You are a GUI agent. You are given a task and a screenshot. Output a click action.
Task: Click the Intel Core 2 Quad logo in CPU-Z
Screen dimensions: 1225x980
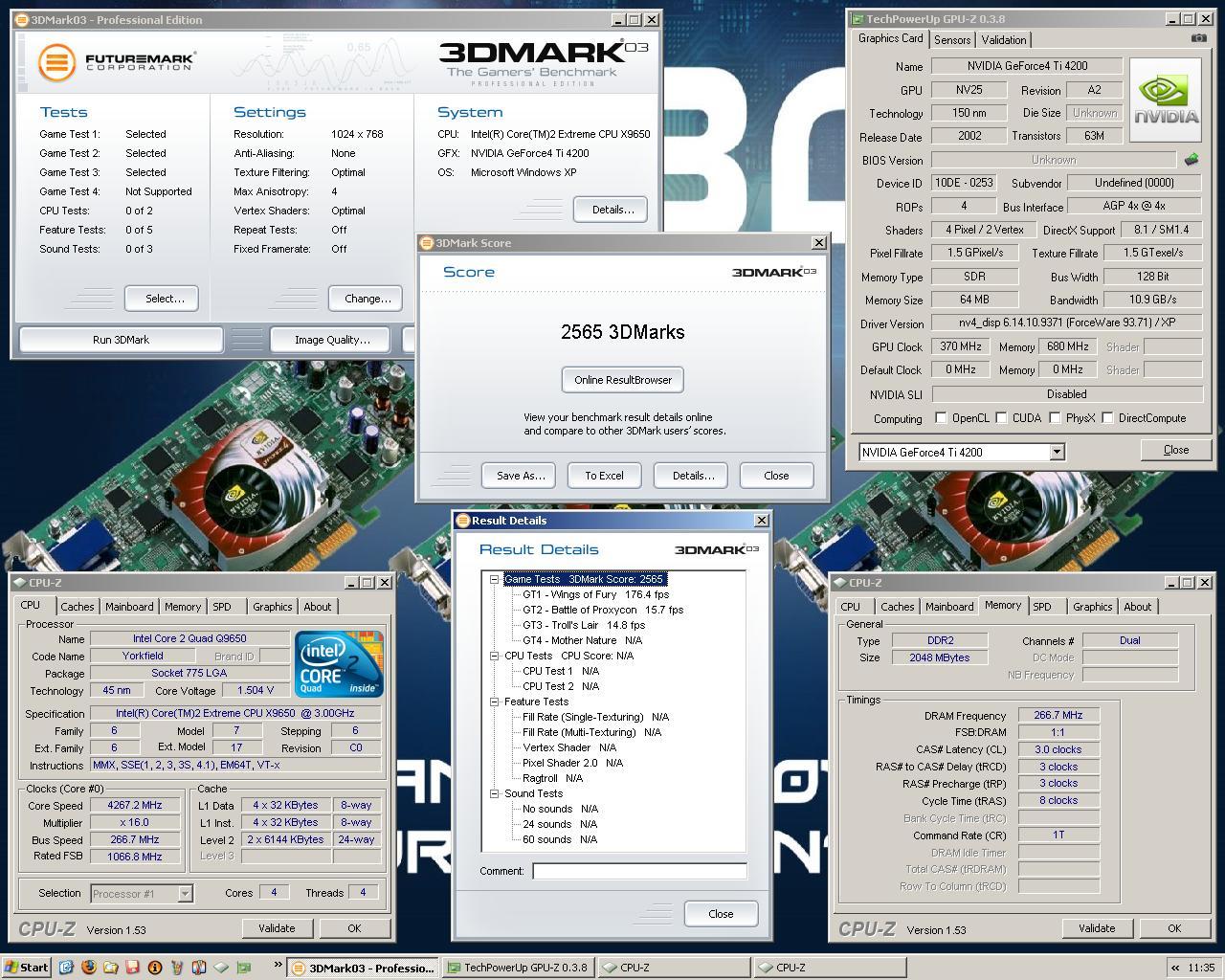pyautogui.click(x=339, y=663)
